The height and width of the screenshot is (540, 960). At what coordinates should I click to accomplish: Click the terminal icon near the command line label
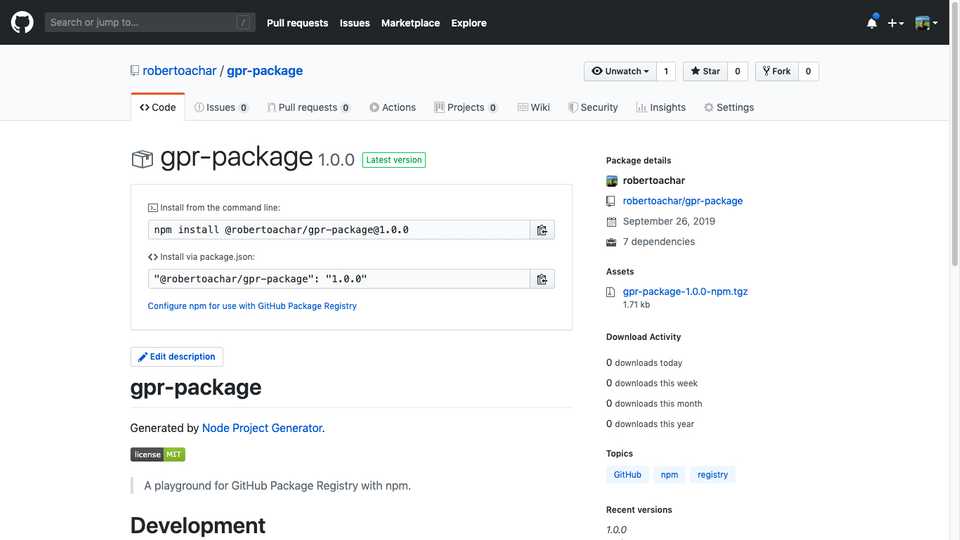[x=152, y=208]
